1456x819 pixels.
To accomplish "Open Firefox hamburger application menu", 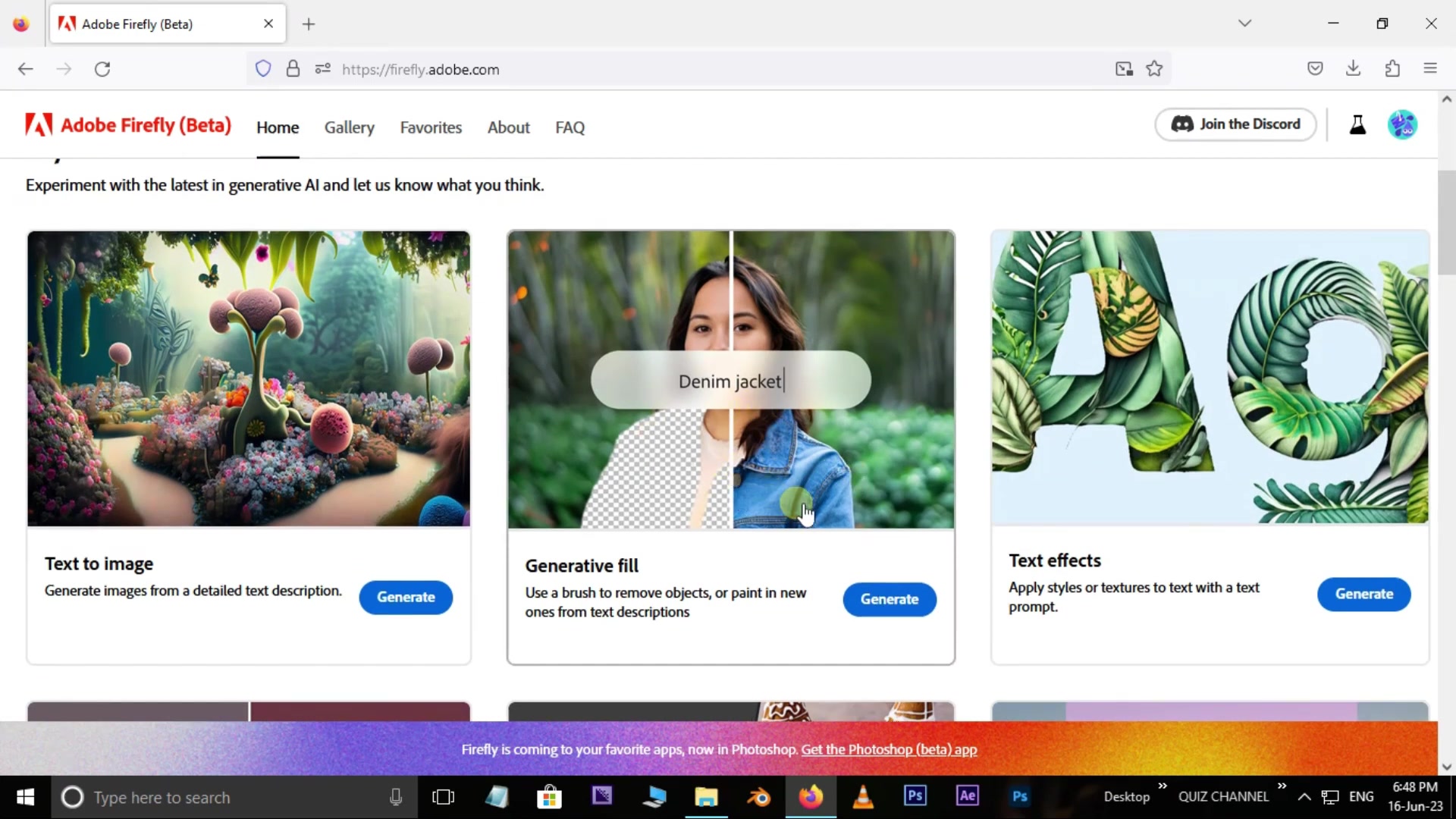I will coord(1430,69).
